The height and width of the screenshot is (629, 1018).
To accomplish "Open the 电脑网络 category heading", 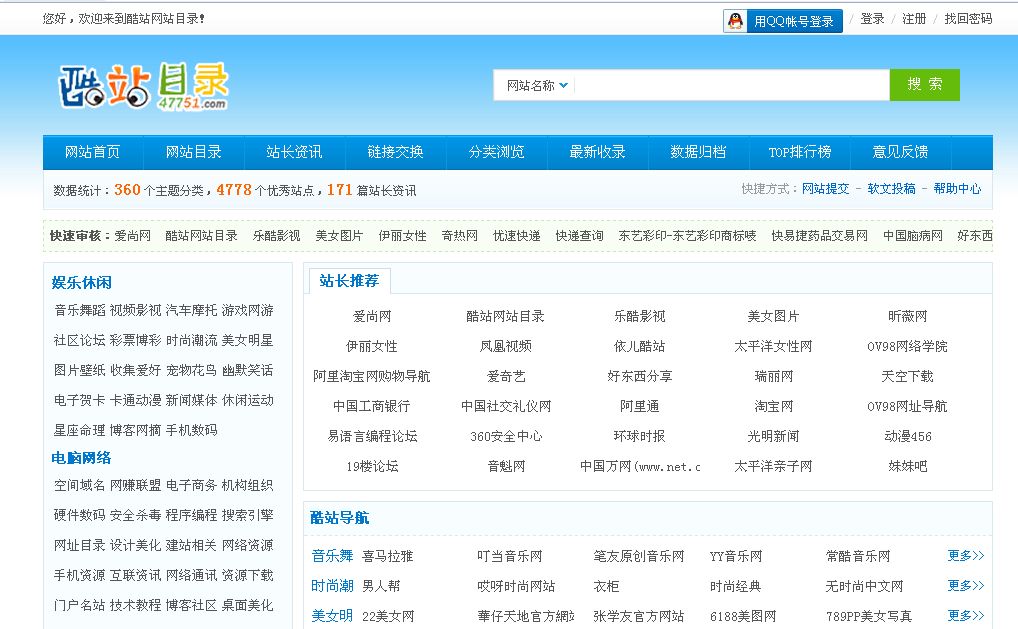I will point(81,458).
